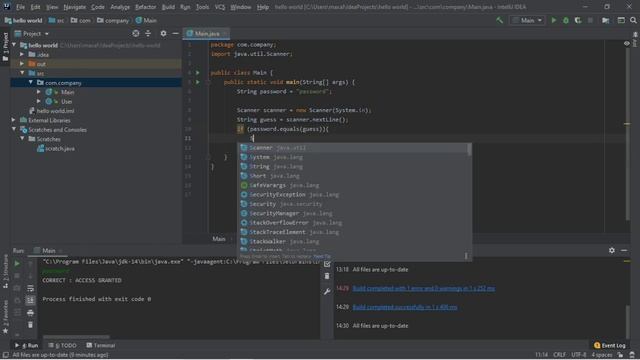This screenshot has height=360, width=640.
Task: Rerun Main from the Run panel
Action: click(x=17, y=264)
